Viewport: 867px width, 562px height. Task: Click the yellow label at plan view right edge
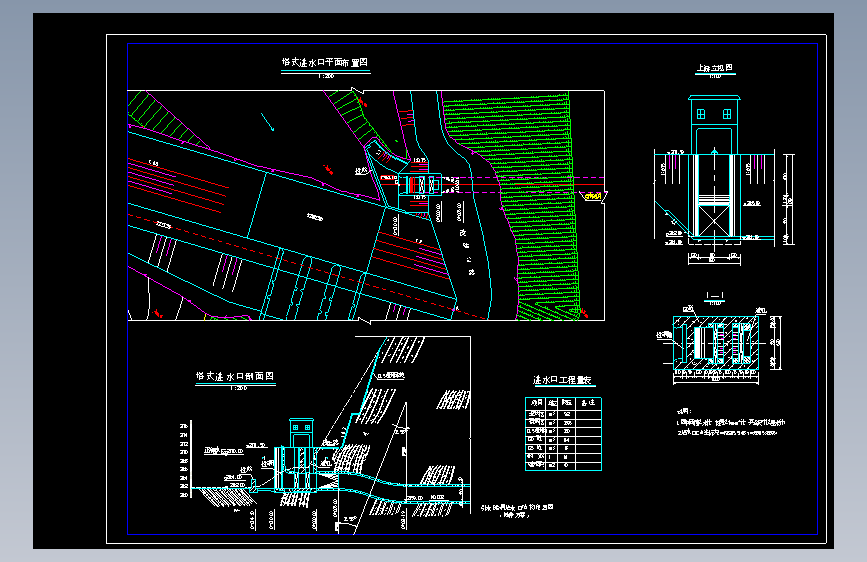[593, 196]
